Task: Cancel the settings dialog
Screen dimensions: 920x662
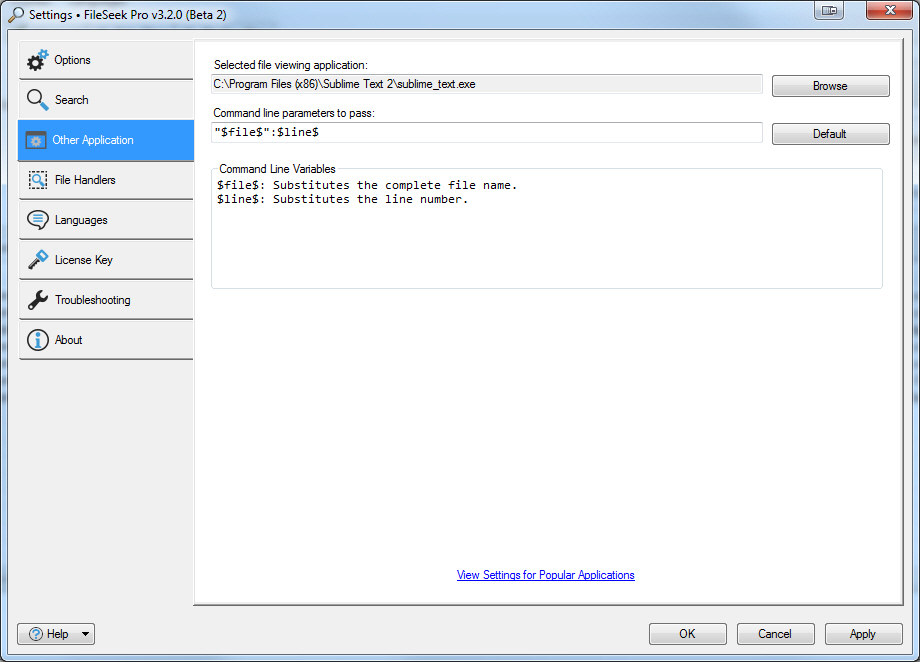Action: (775, 634)
